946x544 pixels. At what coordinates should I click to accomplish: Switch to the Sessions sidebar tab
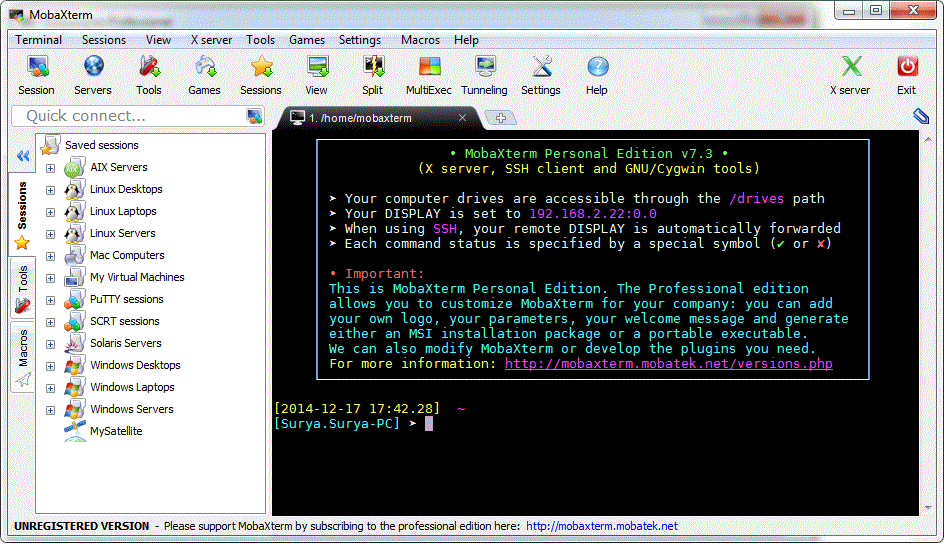22,214
